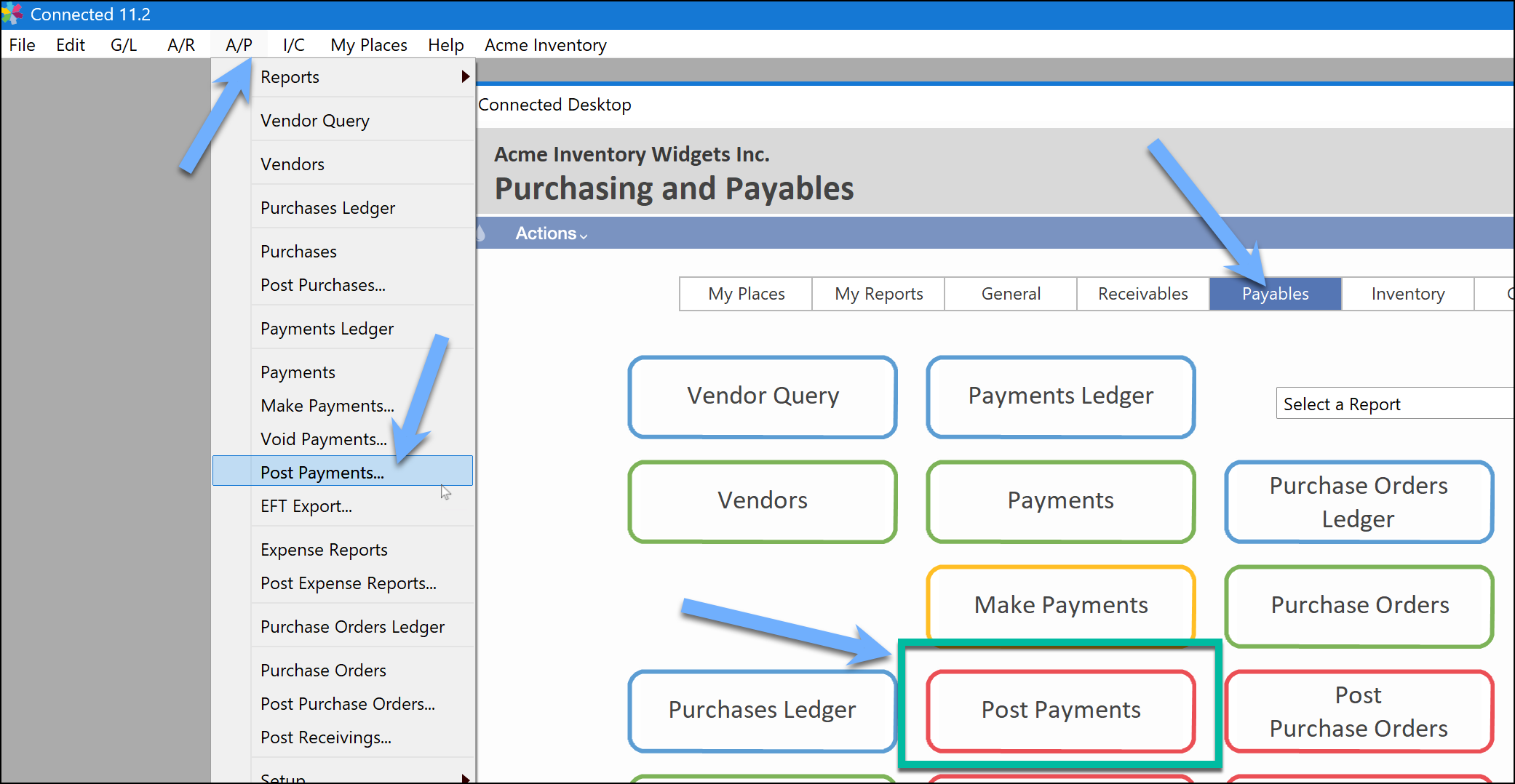Select Post Expense Reports... menu entry
This screenshot has height=784, width=1515.
343,583
